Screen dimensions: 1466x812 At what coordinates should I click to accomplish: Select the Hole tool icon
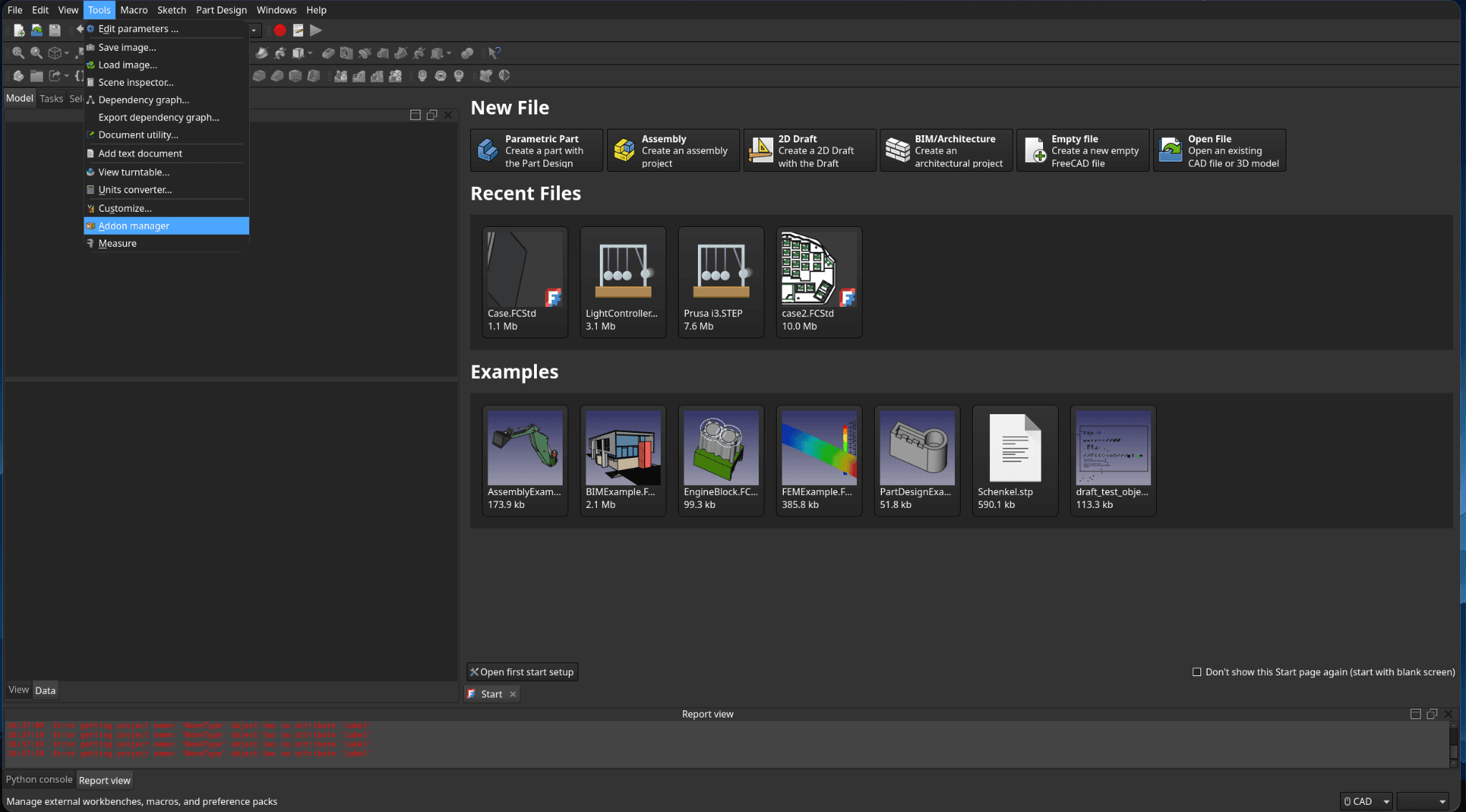point(346,53)
